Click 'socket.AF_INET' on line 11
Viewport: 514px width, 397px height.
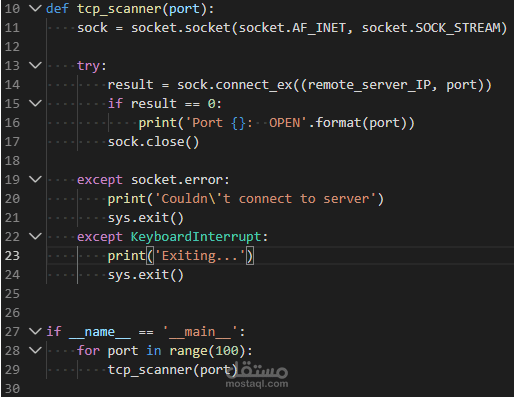click(x=292, y=28)
